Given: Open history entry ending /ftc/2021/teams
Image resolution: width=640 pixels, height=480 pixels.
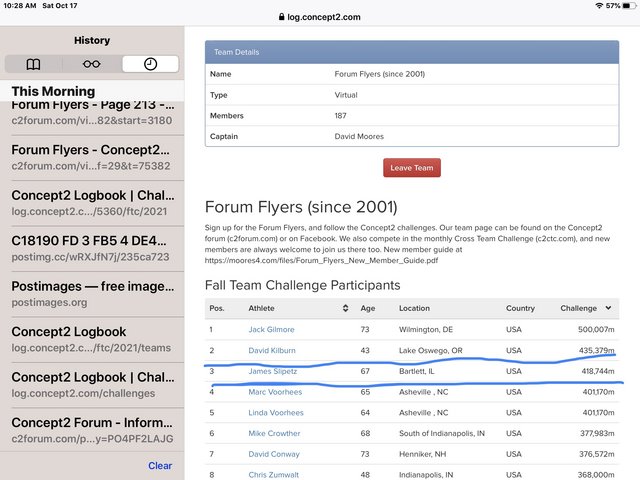Looking at the screenshot, I should (93, 340).
